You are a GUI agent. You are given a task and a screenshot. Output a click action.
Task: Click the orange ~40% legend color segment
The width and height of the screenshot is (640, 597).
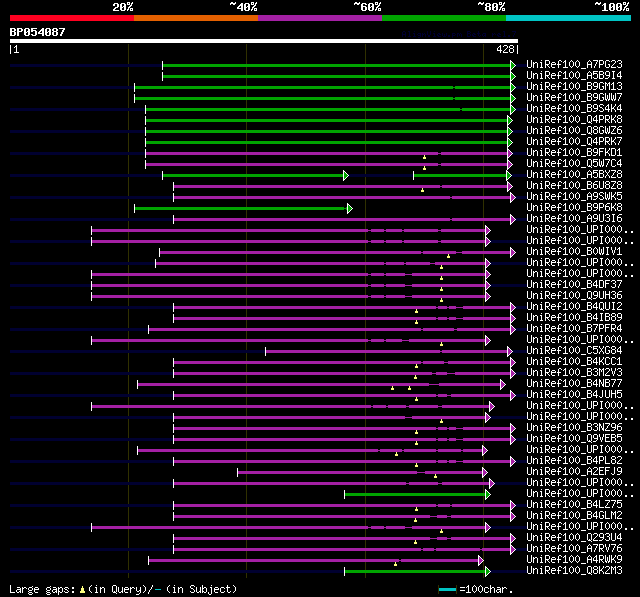196,18
